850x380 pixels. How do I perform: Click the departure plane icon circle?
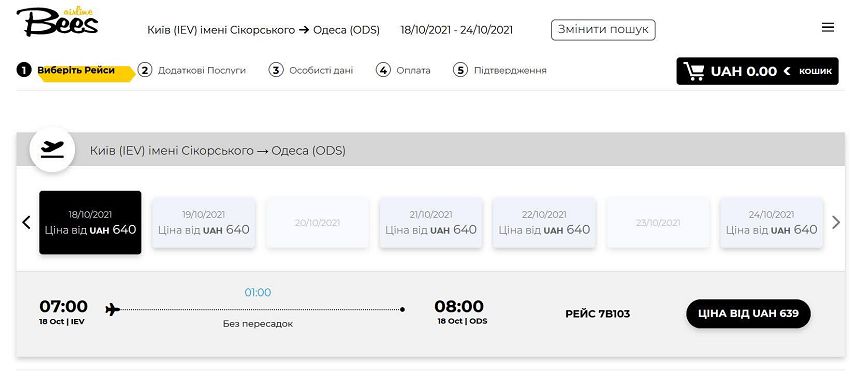52,150
